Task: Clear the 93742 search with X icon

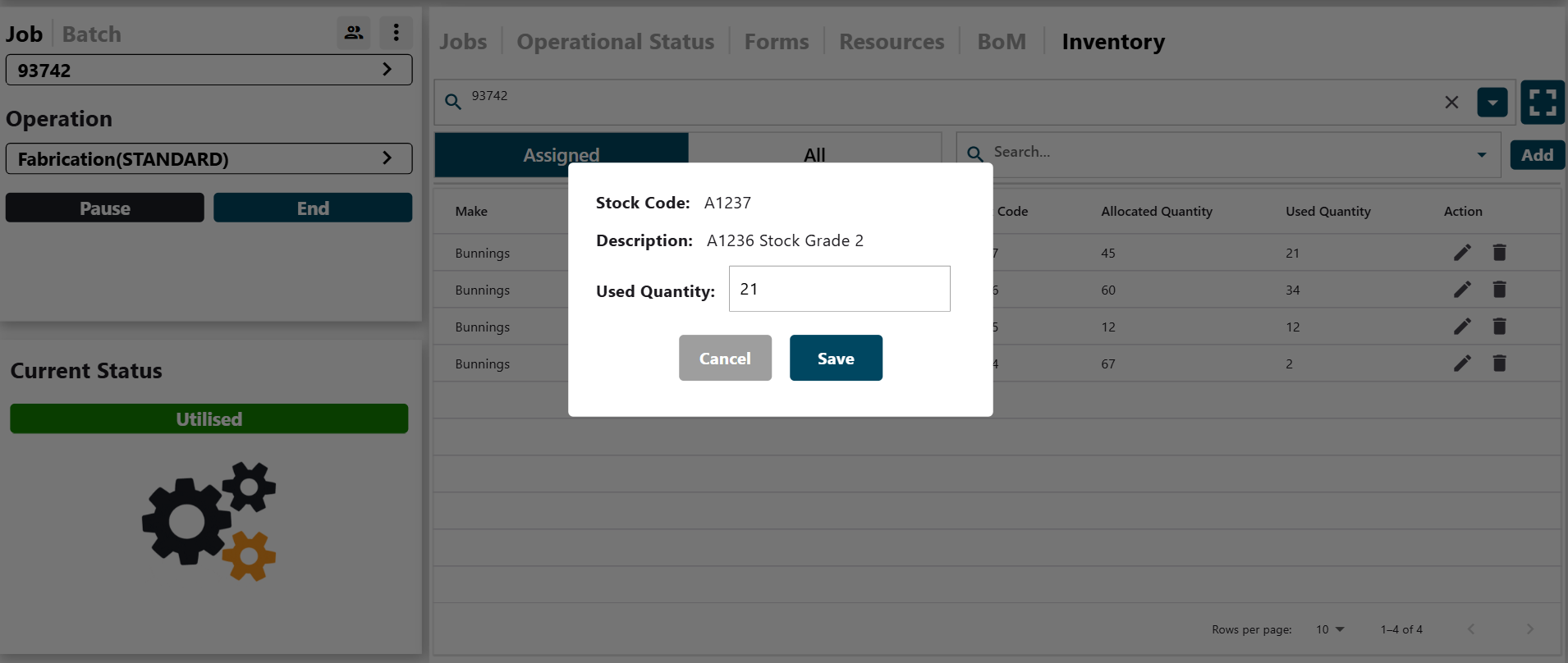Action: pos(1451,103)
